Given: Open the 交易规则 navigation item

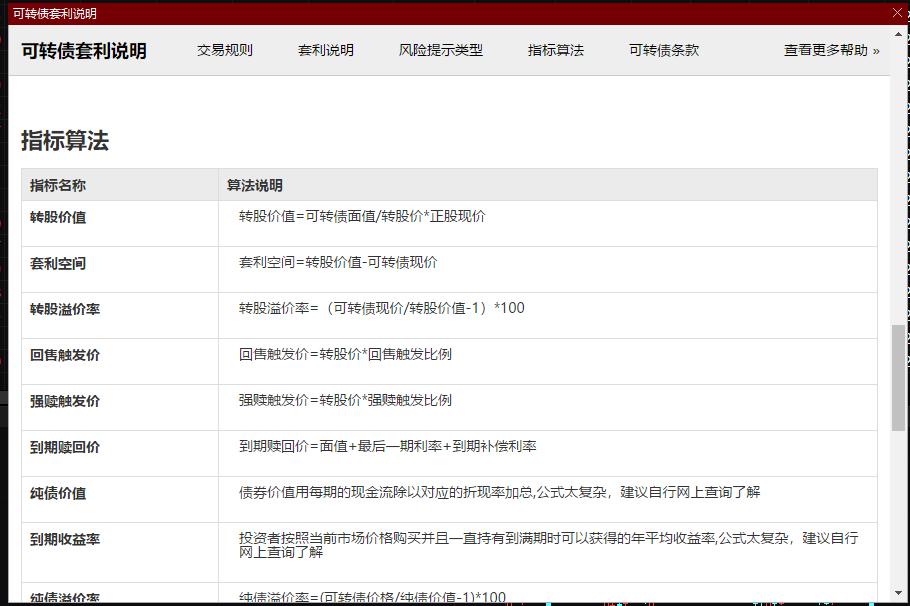Looking at the screenshot, I should [x=225, y=48].
